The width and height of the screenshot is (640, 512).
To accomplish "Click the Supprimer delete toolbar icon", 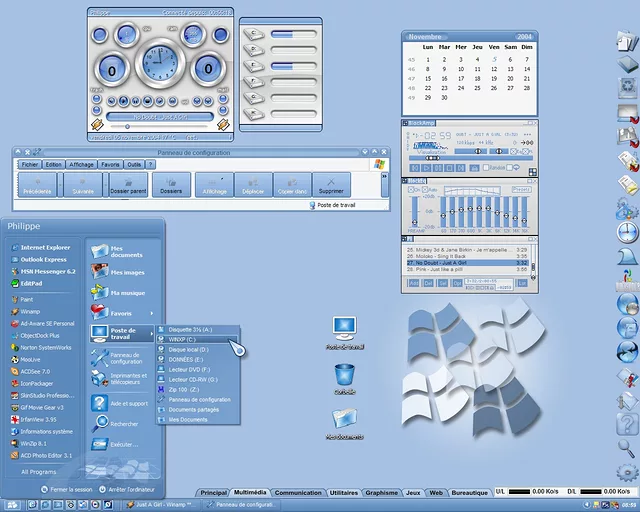I will point(330,185).
